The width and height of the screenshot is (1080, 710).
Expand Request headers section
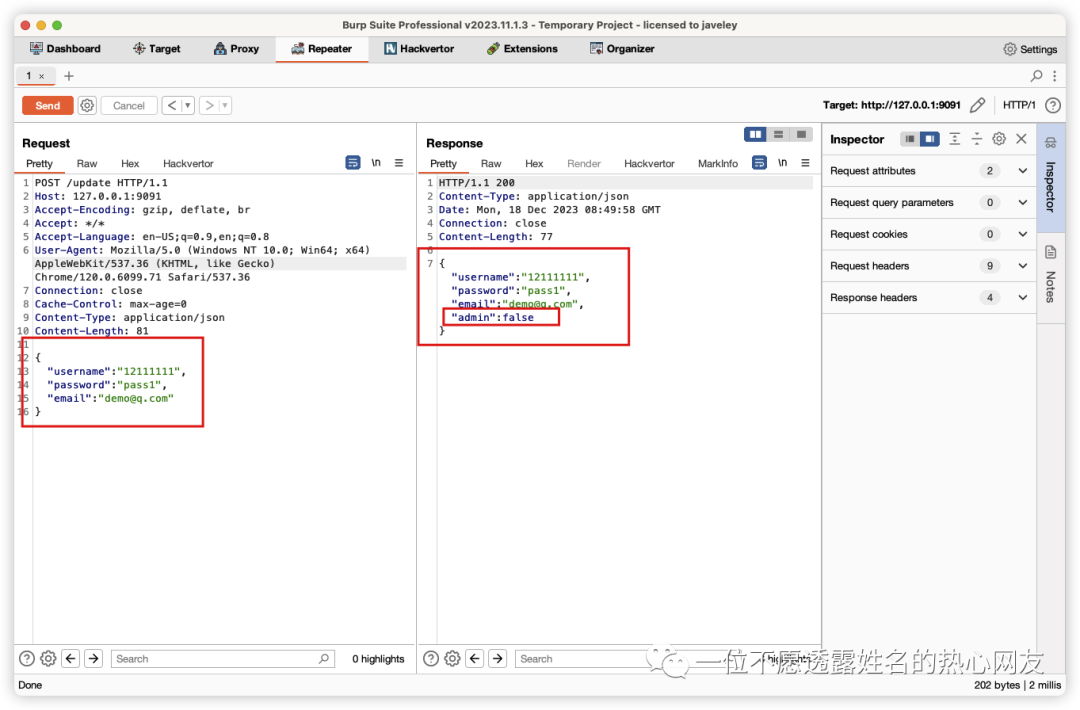[x=929, y=266]
